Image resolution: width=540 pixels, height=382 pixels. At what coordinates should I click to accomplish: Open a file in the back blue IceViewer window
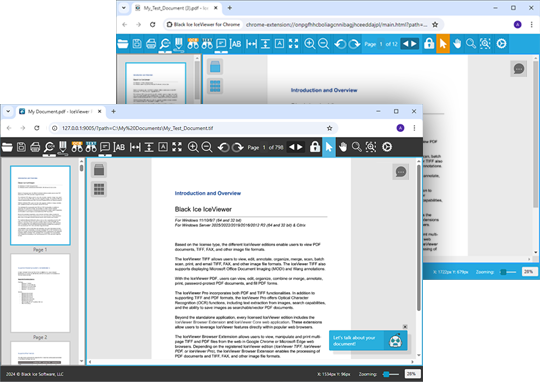123,44
